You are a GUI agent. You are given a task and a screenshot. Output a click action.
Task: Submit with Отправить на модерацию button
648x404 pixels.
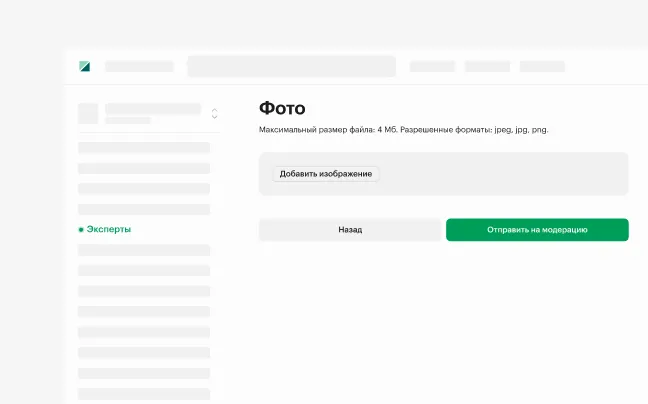coord(537,230)
